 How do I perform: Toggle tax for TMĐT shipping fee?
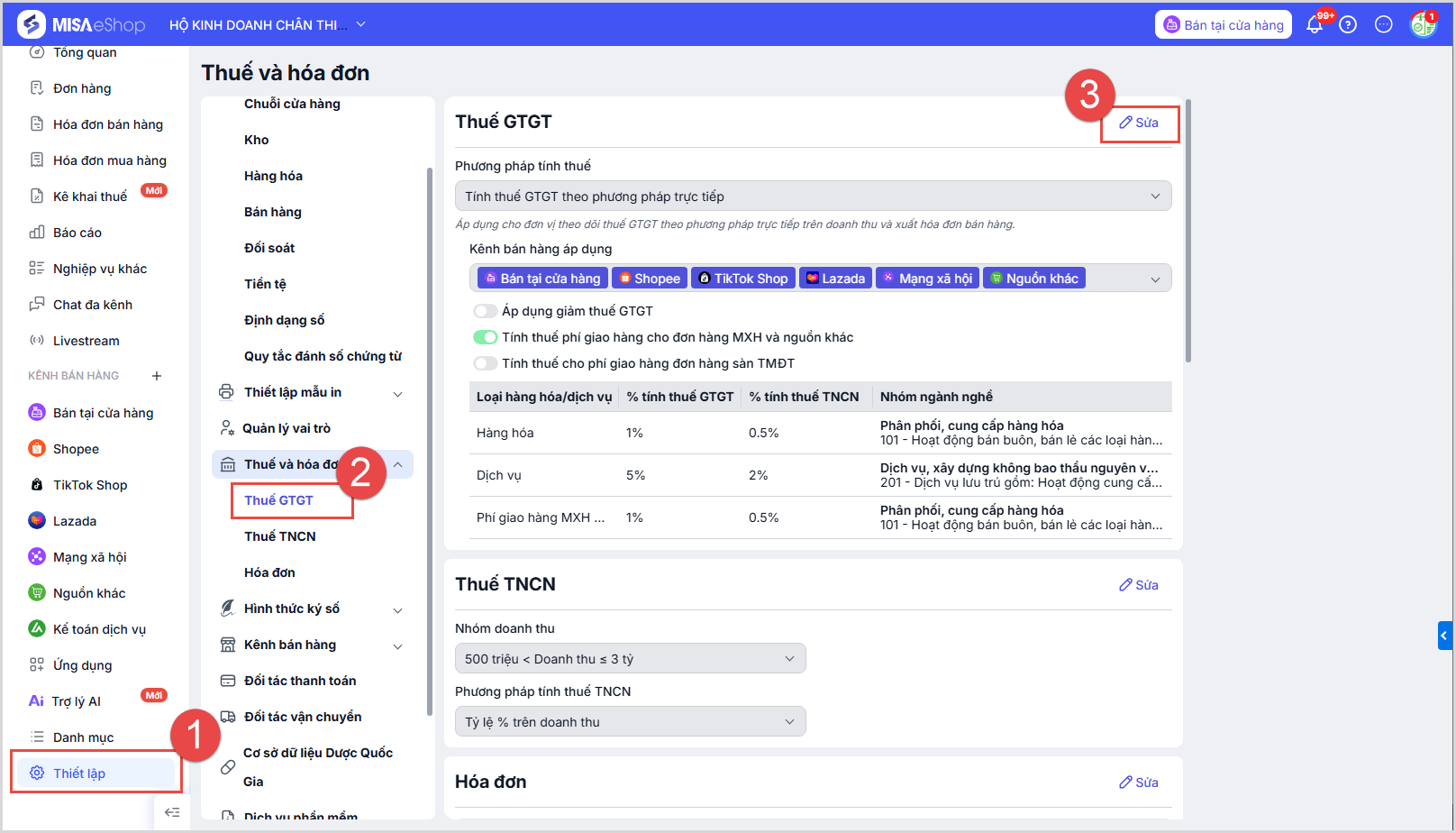point(486,363)
